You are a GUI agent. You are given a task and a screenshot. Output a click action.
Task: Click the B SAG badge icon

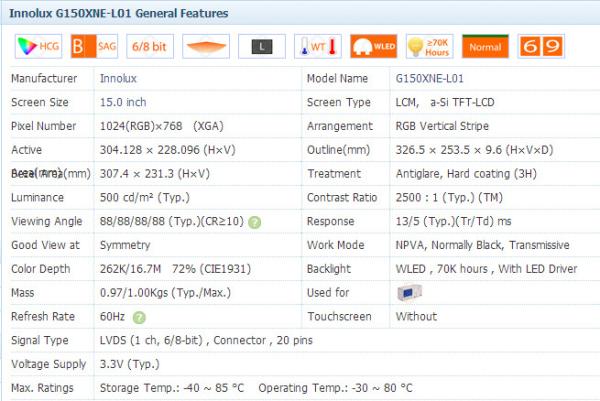(x=94, y=46)
